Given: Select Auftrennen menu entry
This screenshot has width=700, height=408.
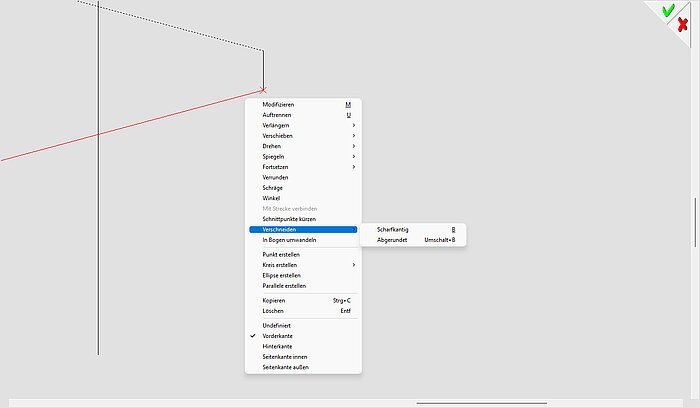Looking at the screenshot, I should pos(277,115).
